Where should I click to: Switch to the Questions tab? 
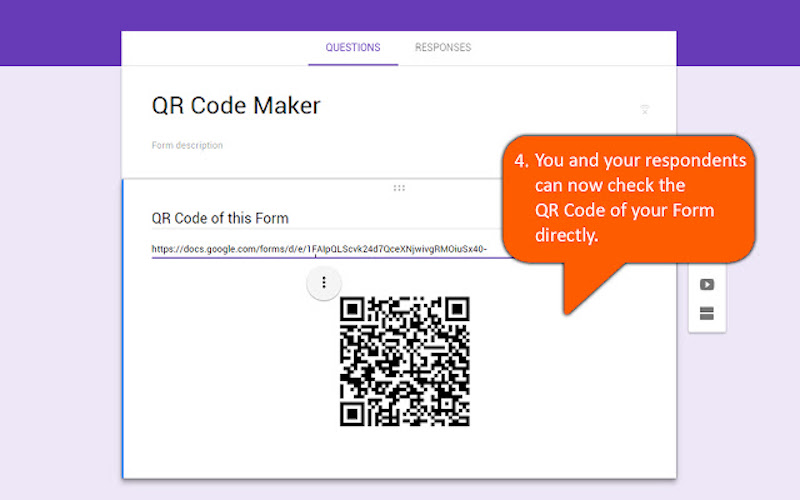click(353, 47)
